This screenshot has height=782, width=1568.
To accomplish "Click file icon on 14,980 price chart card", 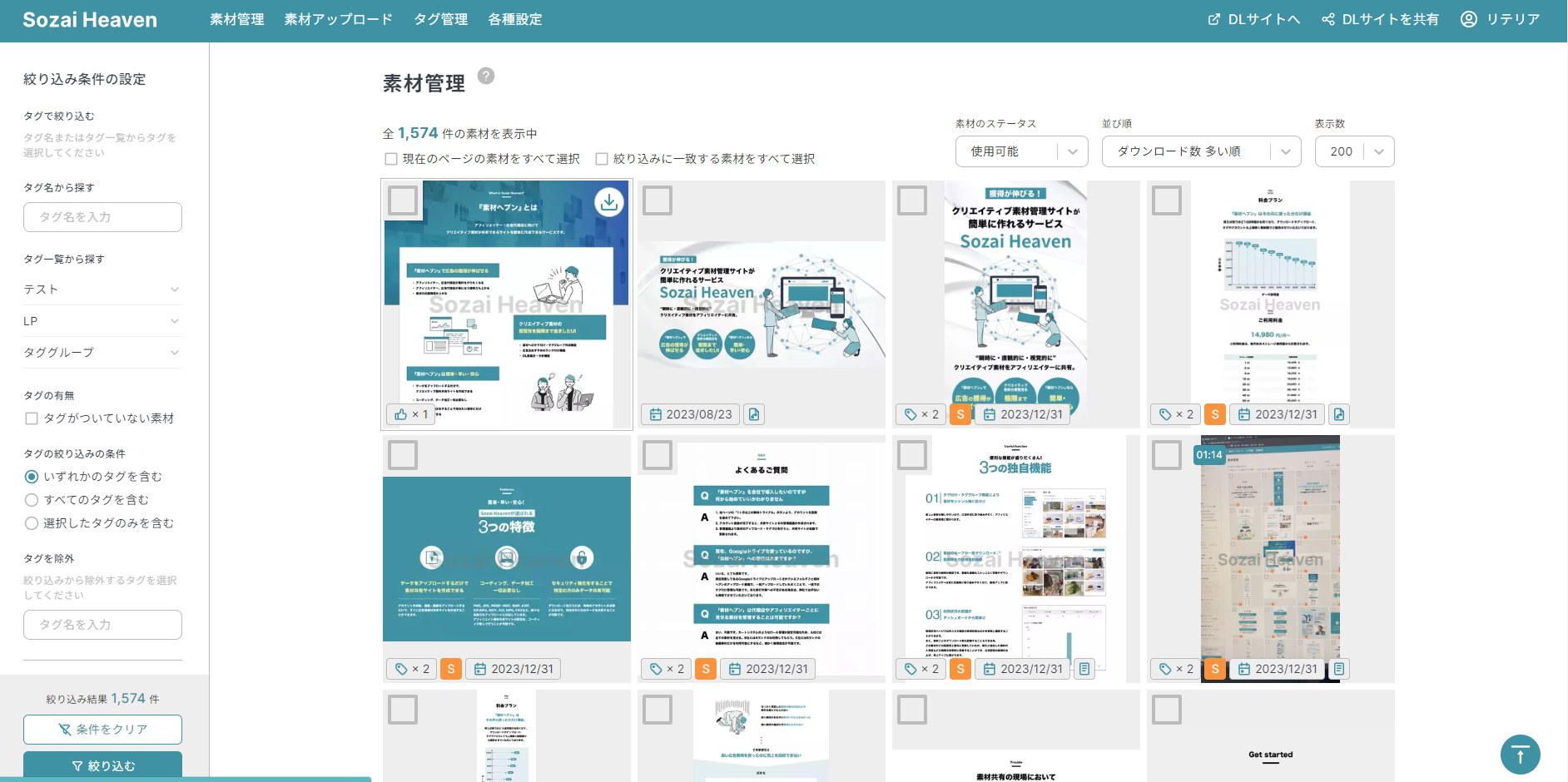I will tap(1338, 414).
